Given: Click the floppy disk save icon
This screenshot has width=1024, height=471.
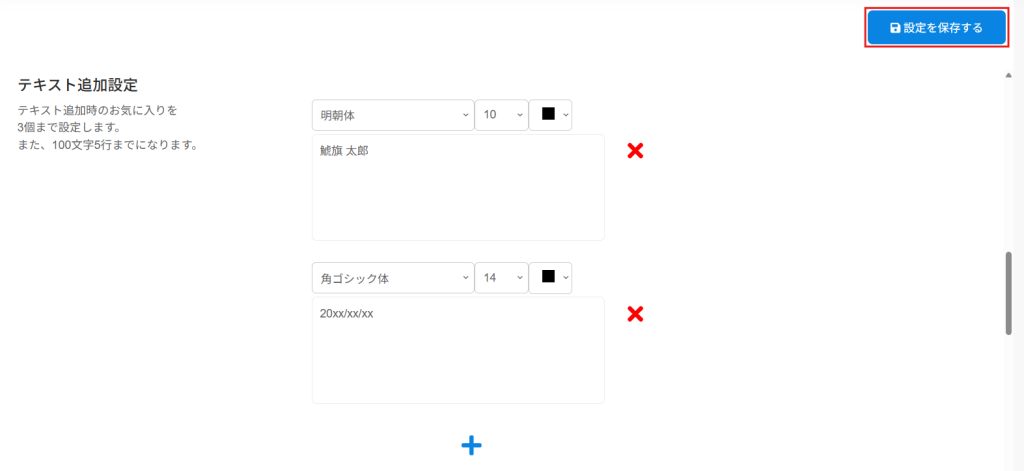Looking at the screenshot, I should 895,28.
